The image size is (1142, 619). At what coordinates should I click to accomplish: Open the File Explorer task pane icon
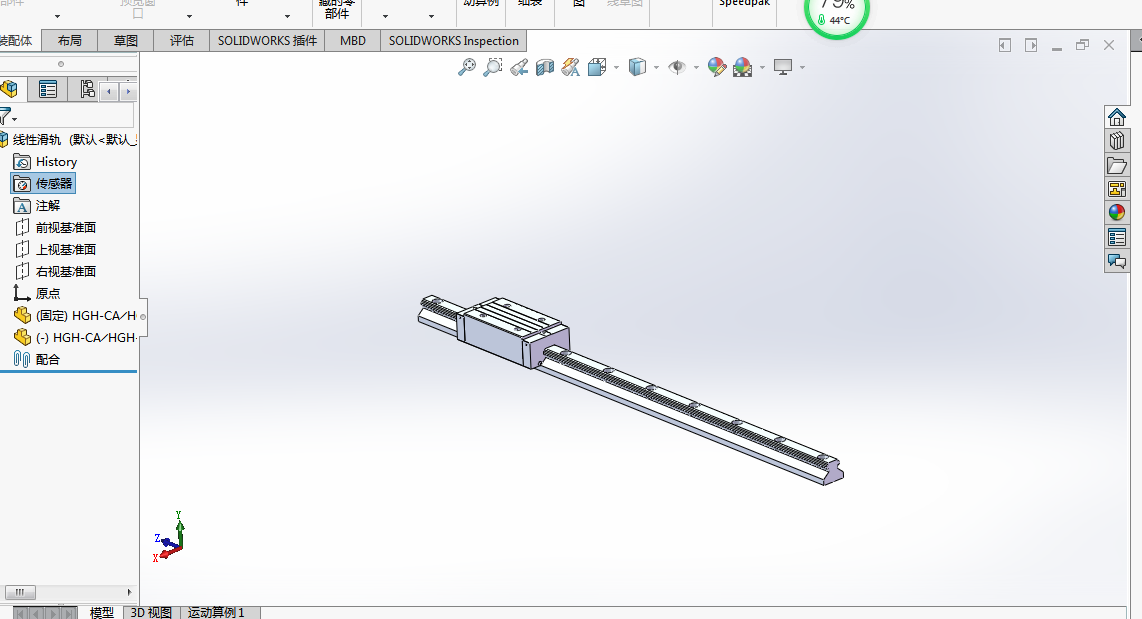[1117, 165]
